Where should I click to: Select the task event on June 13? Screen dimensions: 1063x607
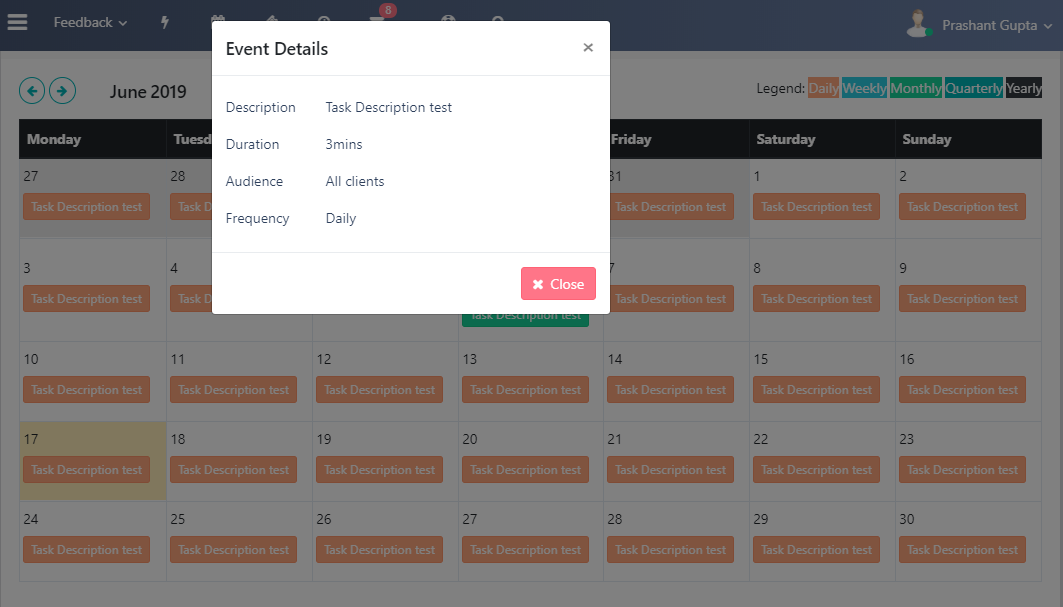click(525, 390)
